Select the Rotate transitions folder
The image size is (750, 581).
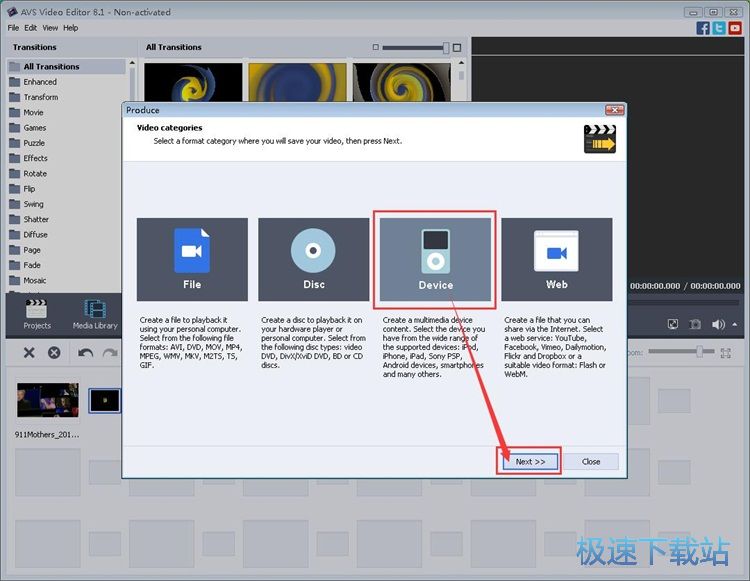pos(35,174)
